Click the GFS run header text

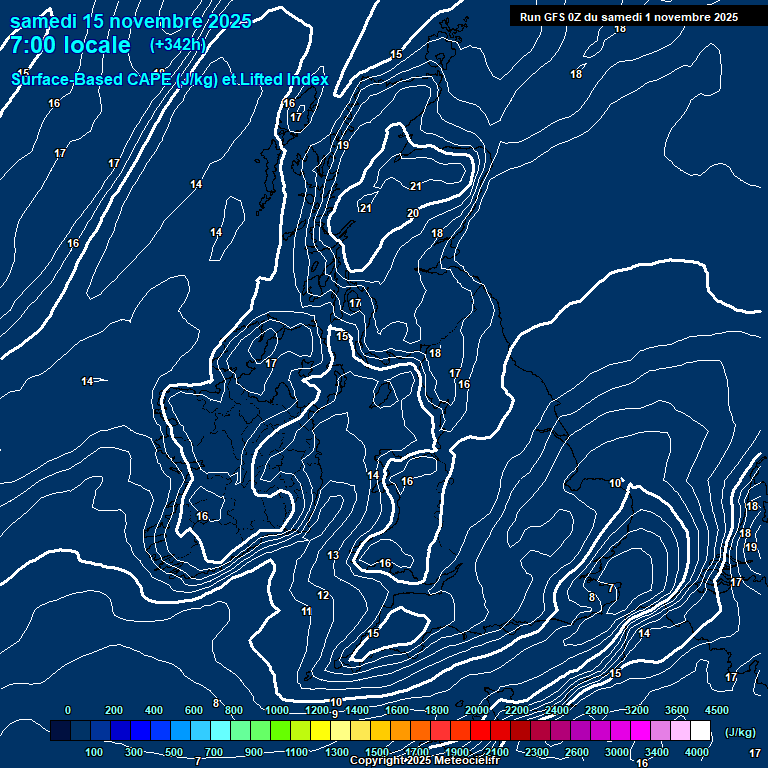629,17
